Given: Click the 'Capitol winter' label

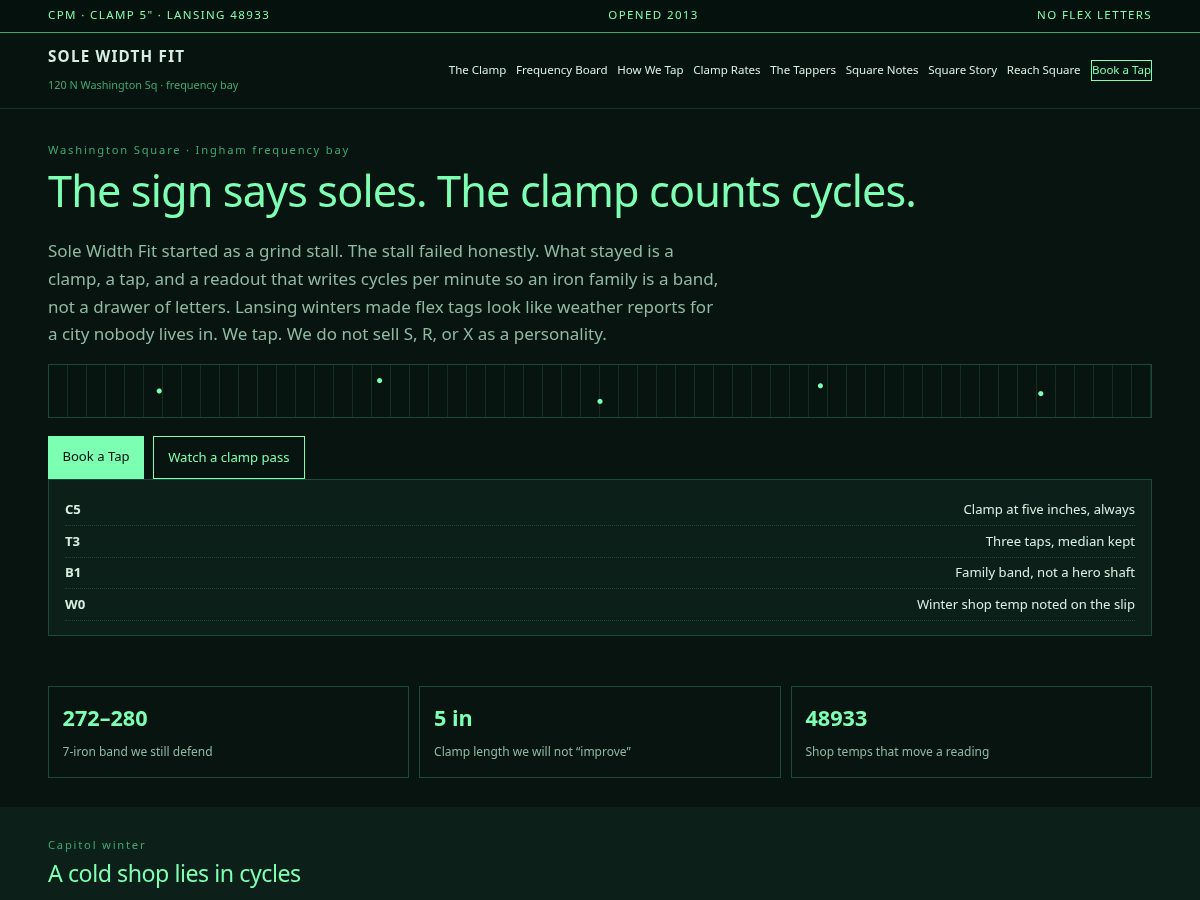Looking at the screenshot, I should point(97,845).
